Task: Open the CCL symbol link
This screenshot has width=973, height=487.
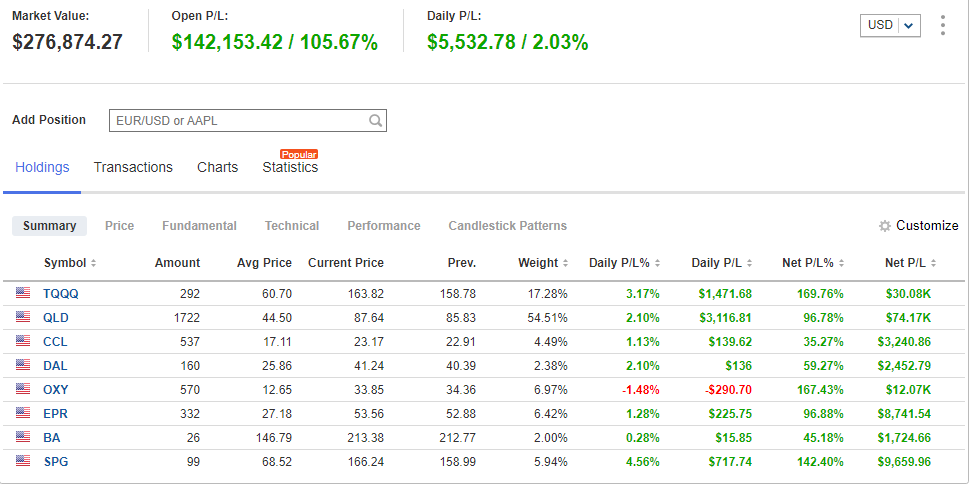Action: point(55,342)
